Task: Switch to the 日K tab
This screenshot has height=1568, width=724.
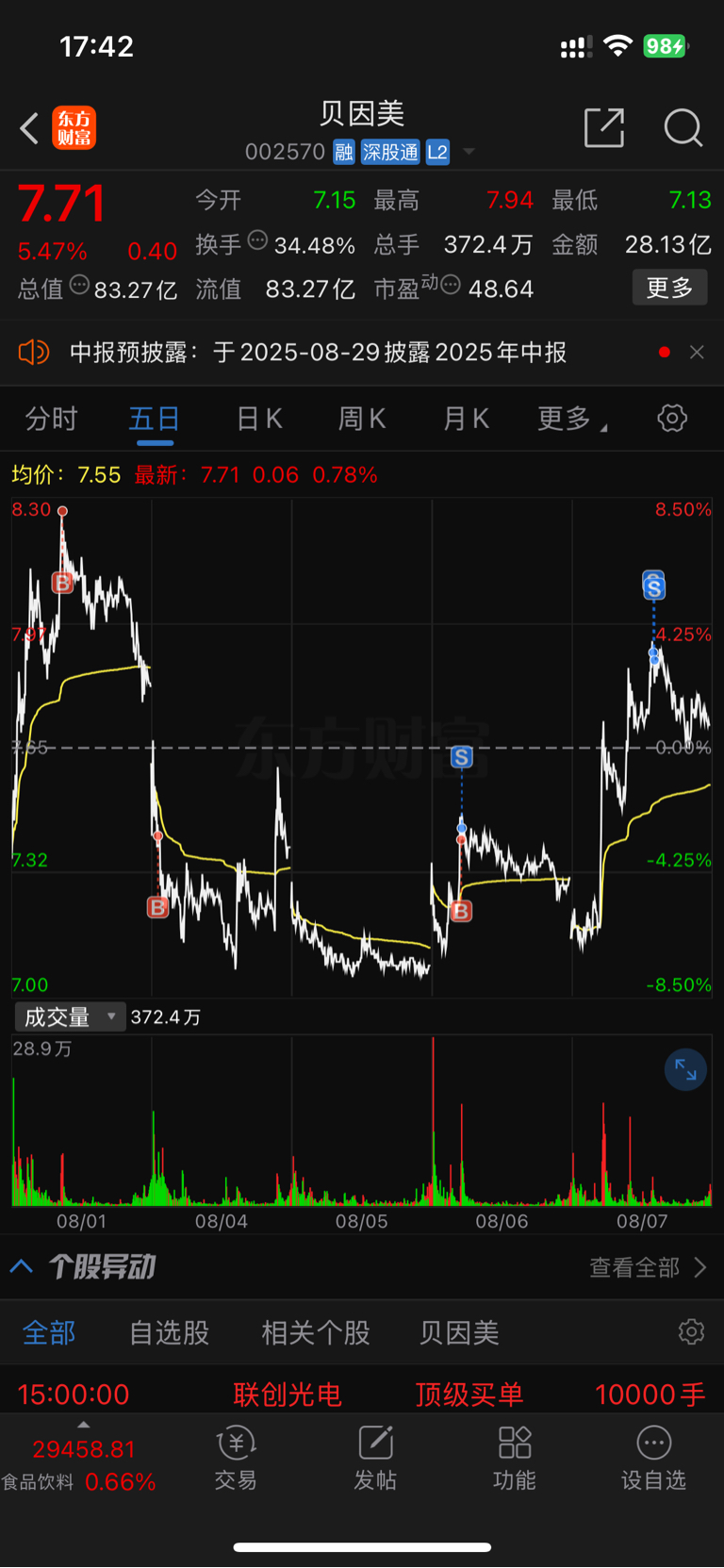Action: coord(259,418)
